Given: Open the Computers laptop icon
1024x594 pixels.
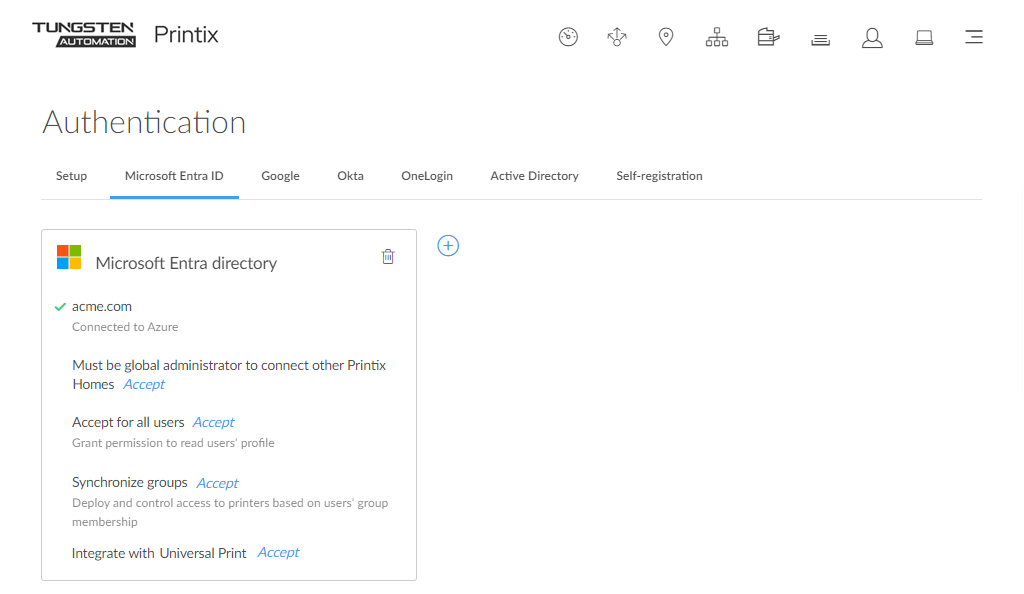Looking at the screenshot, I should pyautogui.click(x=924, y=38).
